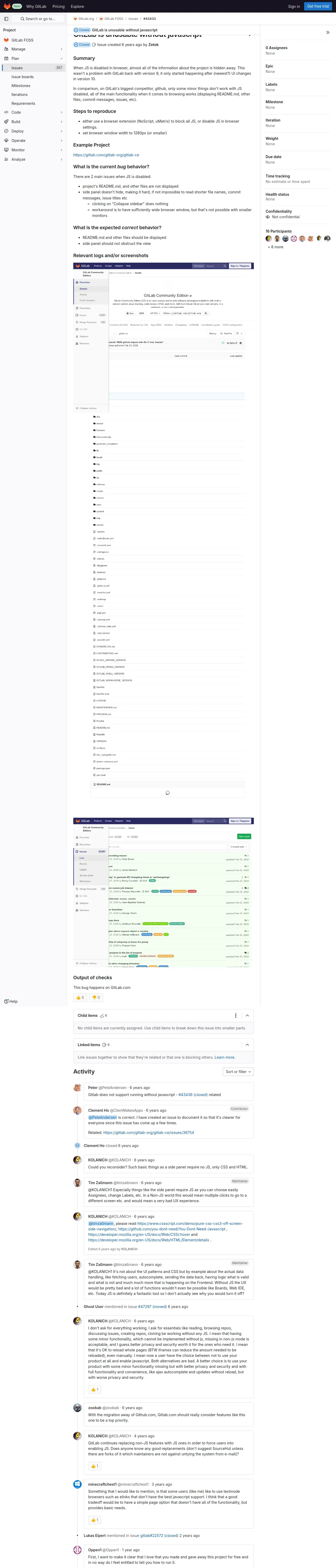Click Get free trial button
This screenshot has width=336, height=1568.
point(318,6)
